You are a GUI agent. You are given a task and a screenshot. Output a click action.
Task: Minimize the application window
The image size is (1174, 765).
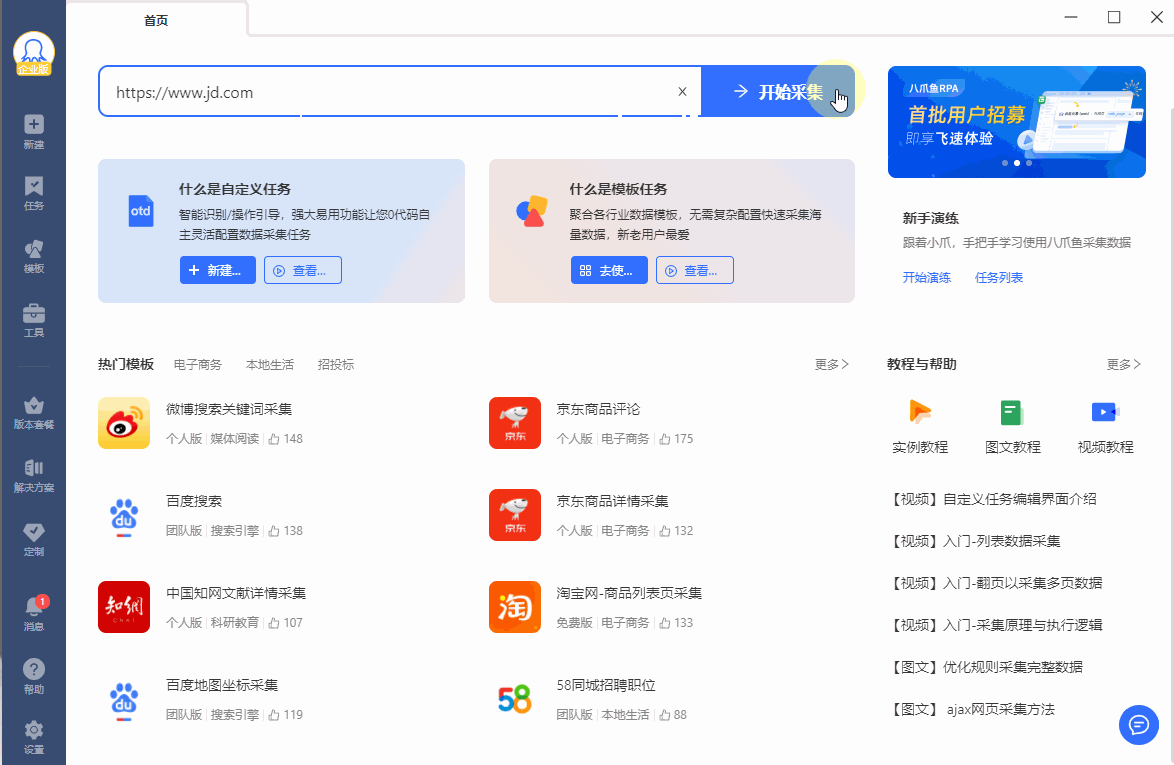point(1071,16)
